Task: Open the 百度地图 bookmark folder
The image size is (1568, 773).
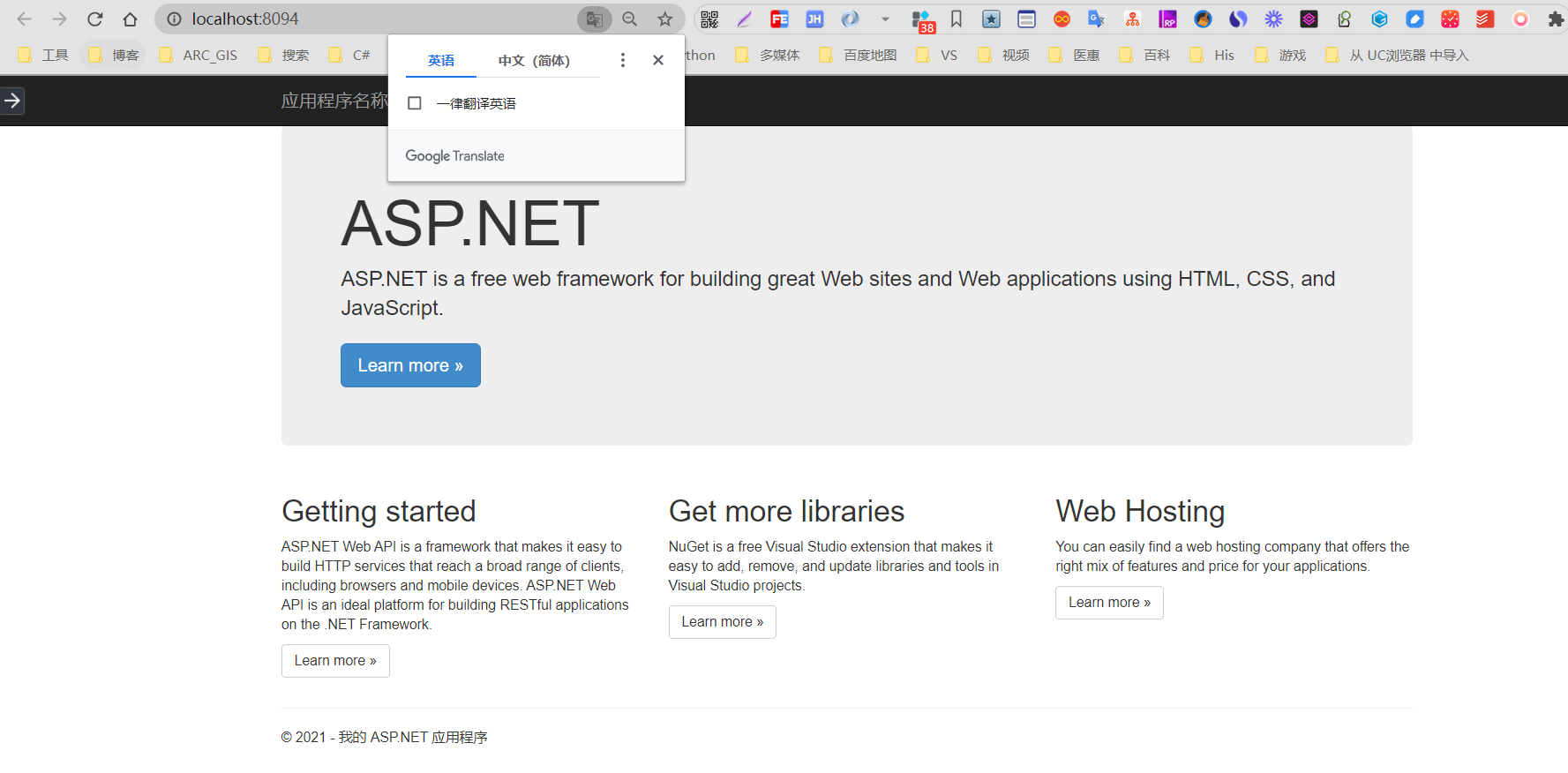Action: click(858, 55)
